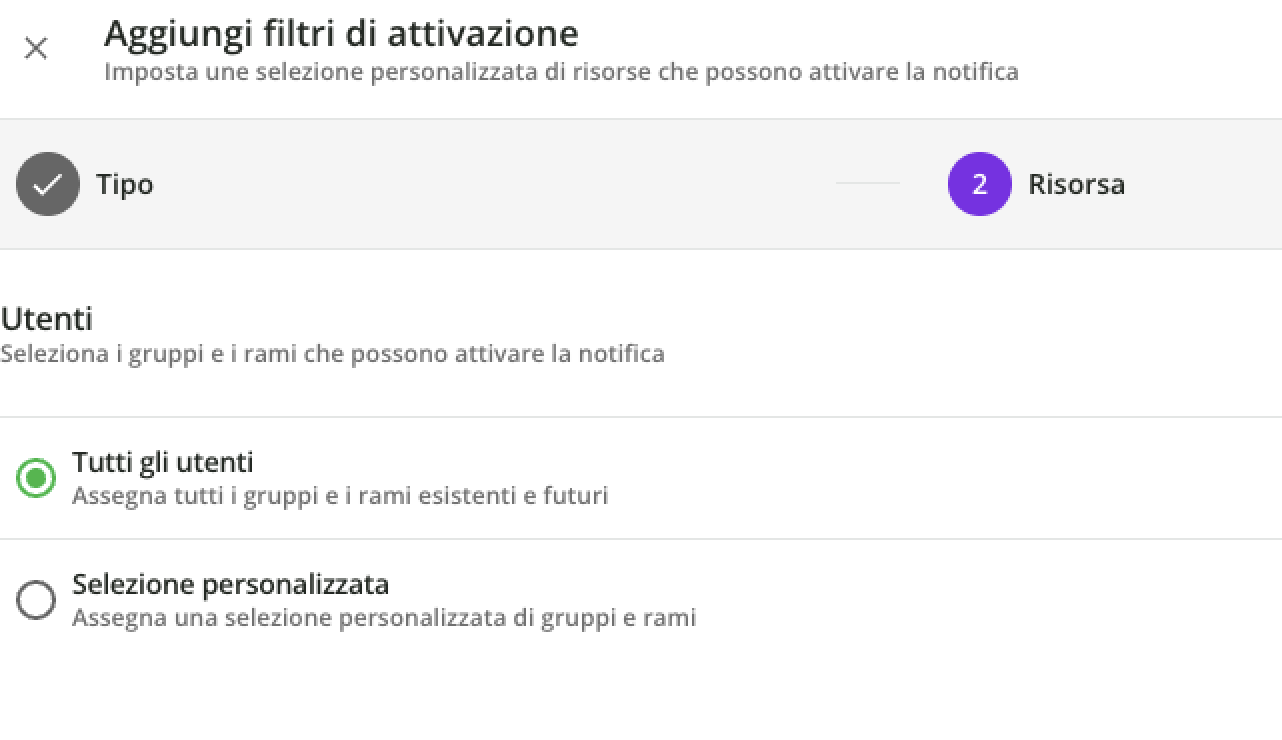Click the Utenti section heading
The image size is (1282, 740).
pyautogui.click(x=47, y=319)
